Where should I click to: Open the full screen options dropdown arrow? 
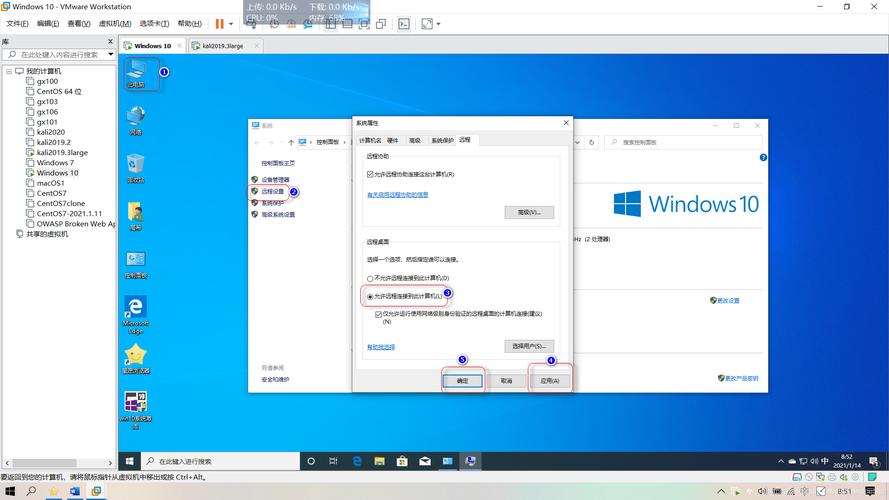point(438,24)
